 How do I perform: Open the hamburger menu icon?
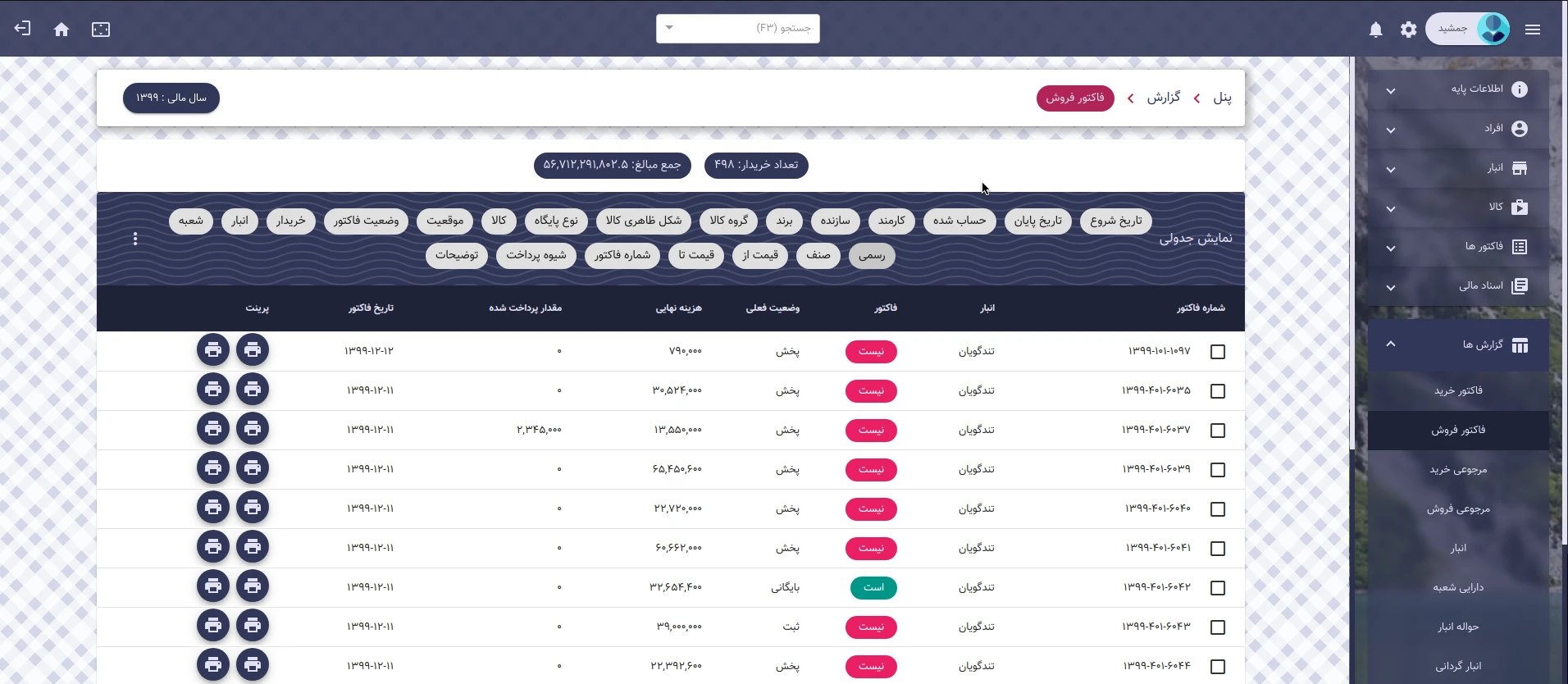pyautogui.click(x=1533, y=30)
